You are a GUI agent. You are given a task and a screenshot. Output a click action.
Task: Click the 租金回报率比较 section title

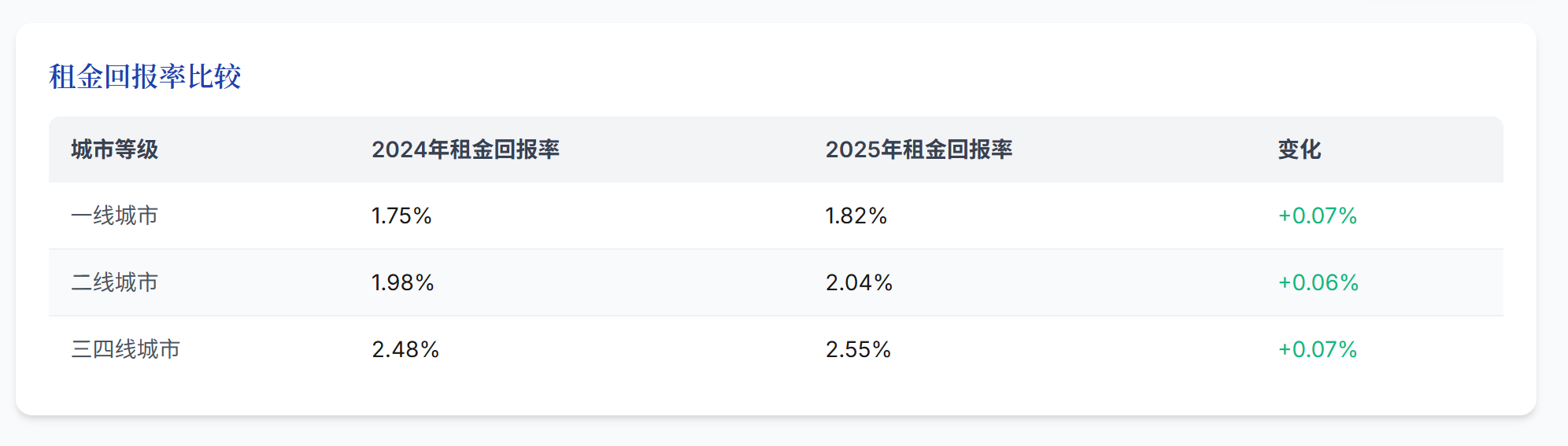pyautogui.click(x=145, y=76)
